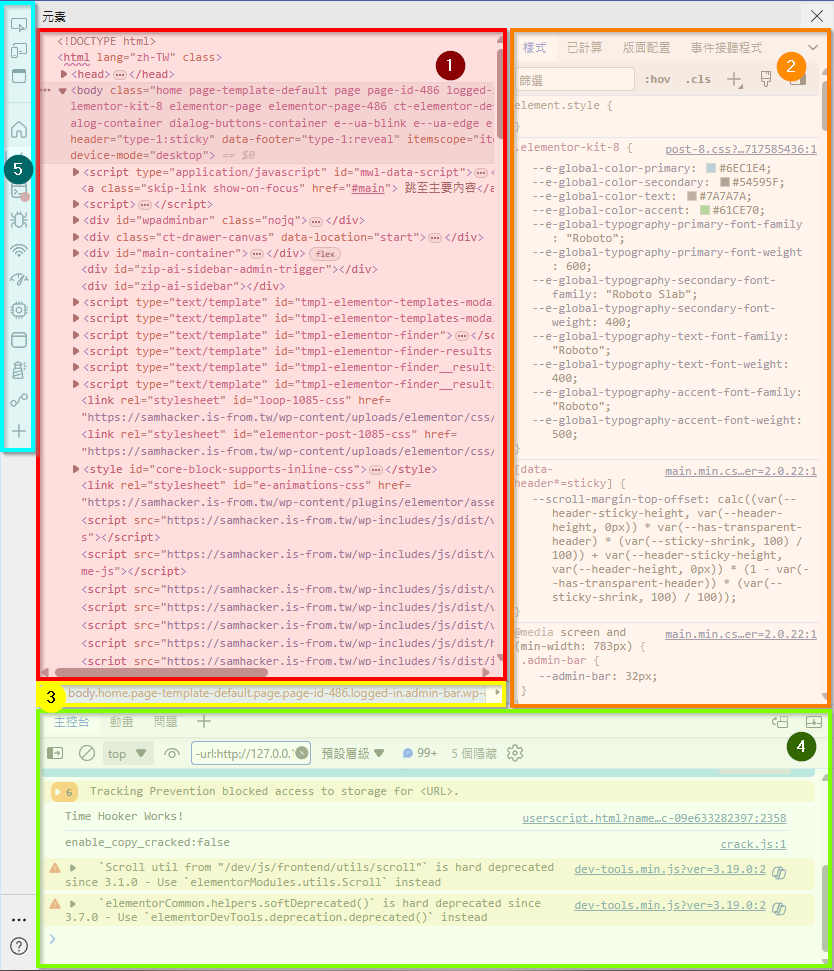Collapse the body element node
834x971 pixels.
point(63,90)
